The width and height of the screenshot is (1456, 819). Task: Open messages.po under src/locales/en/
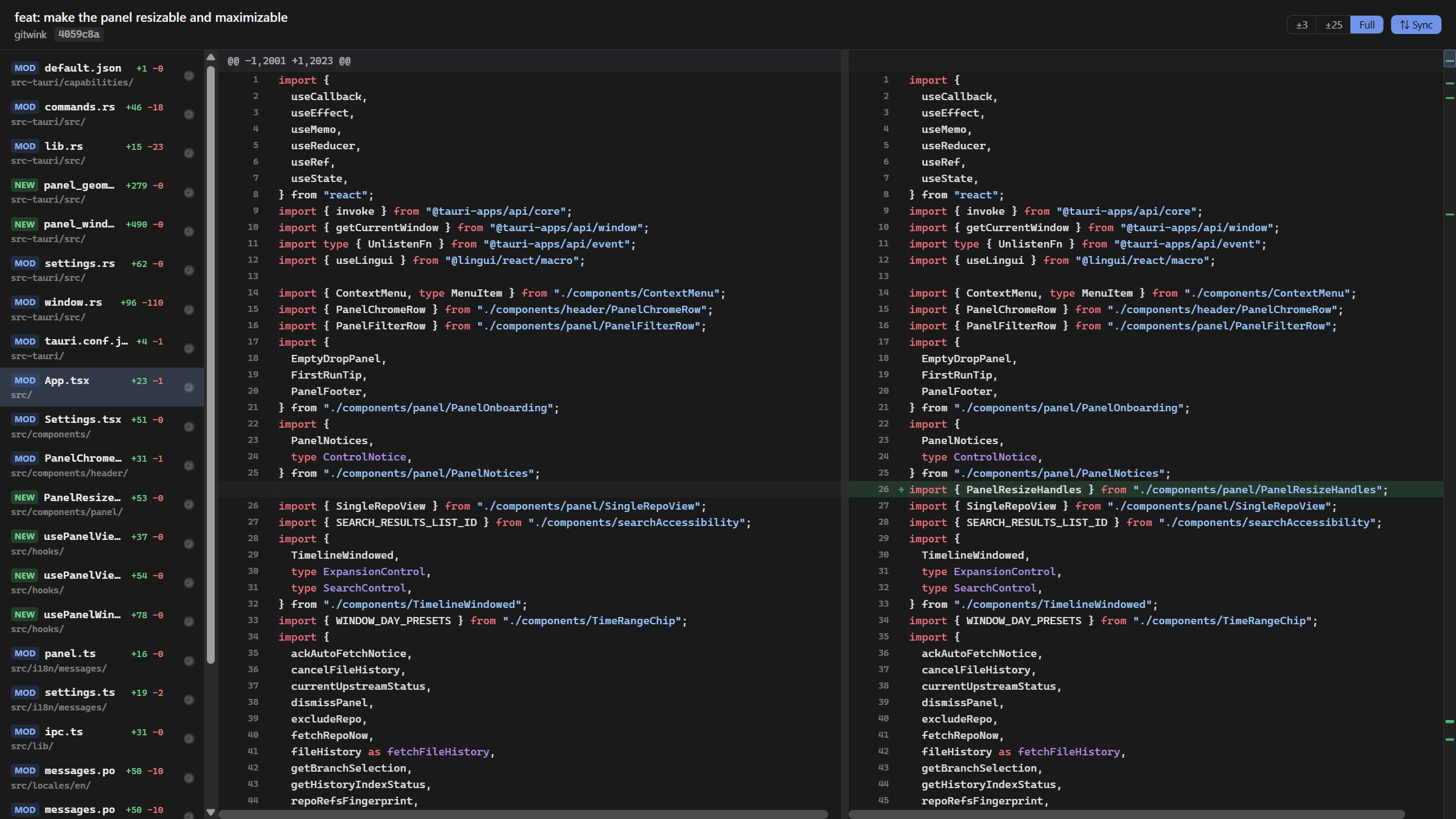pyautogui.click(x=102, y=778)
